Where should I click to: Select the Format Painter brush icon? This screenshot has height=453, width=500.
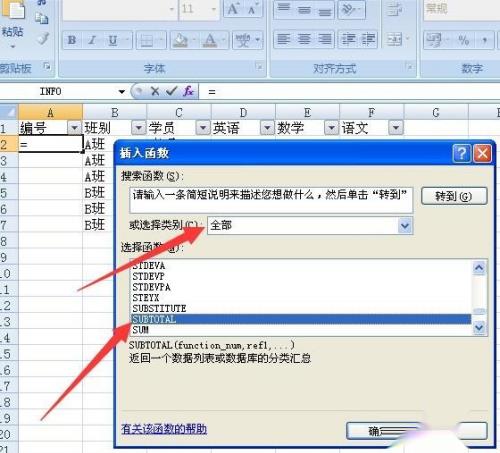[43, 38]
